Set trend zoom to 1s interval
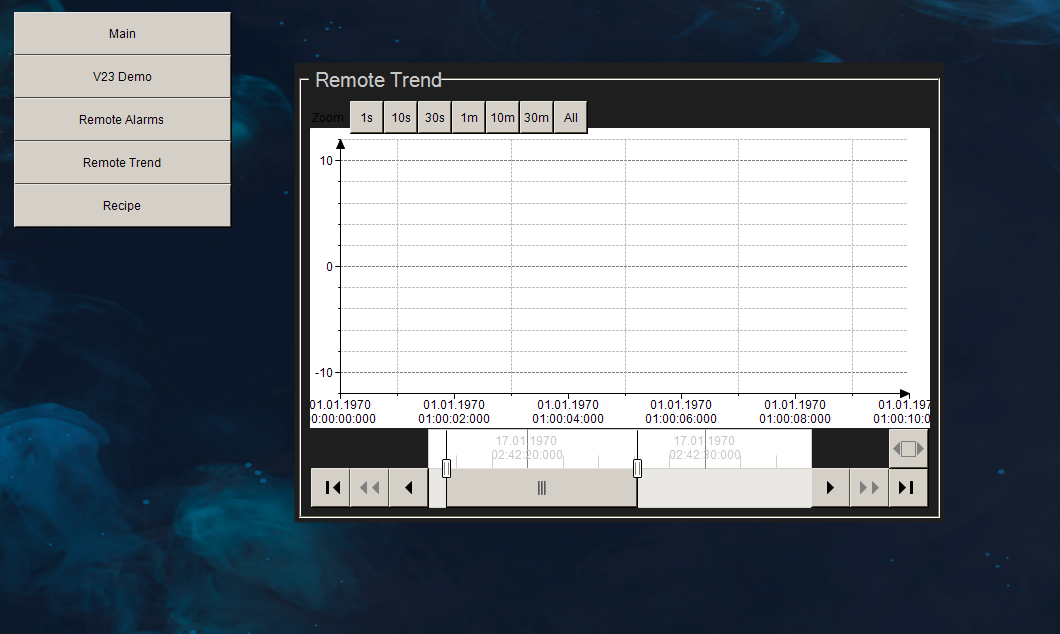The image size is (1060, 634). click(366, 117)
